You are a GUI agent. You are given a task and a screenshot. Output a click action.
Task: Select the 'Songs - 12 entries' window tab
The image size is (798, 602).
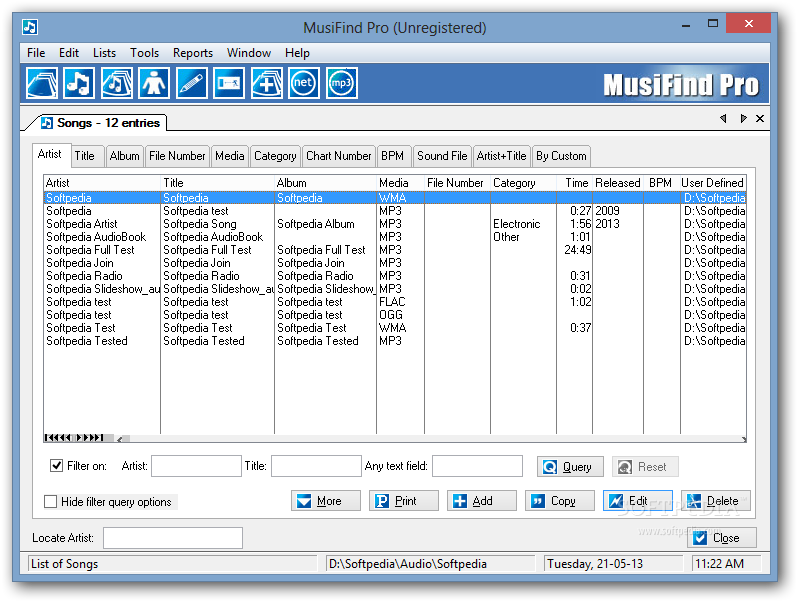pyautogui.click(x=101, y=123)
